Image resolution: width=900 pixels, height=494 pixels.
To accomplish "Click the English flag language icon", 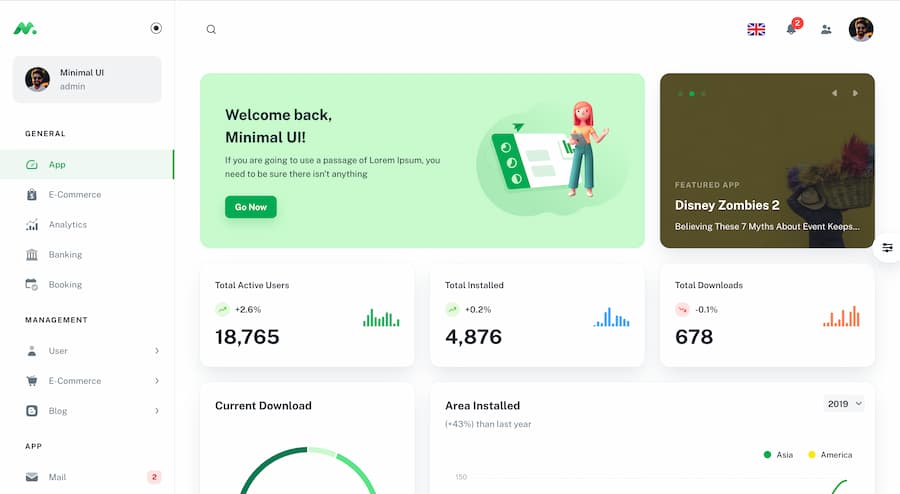I will (756, 29).
